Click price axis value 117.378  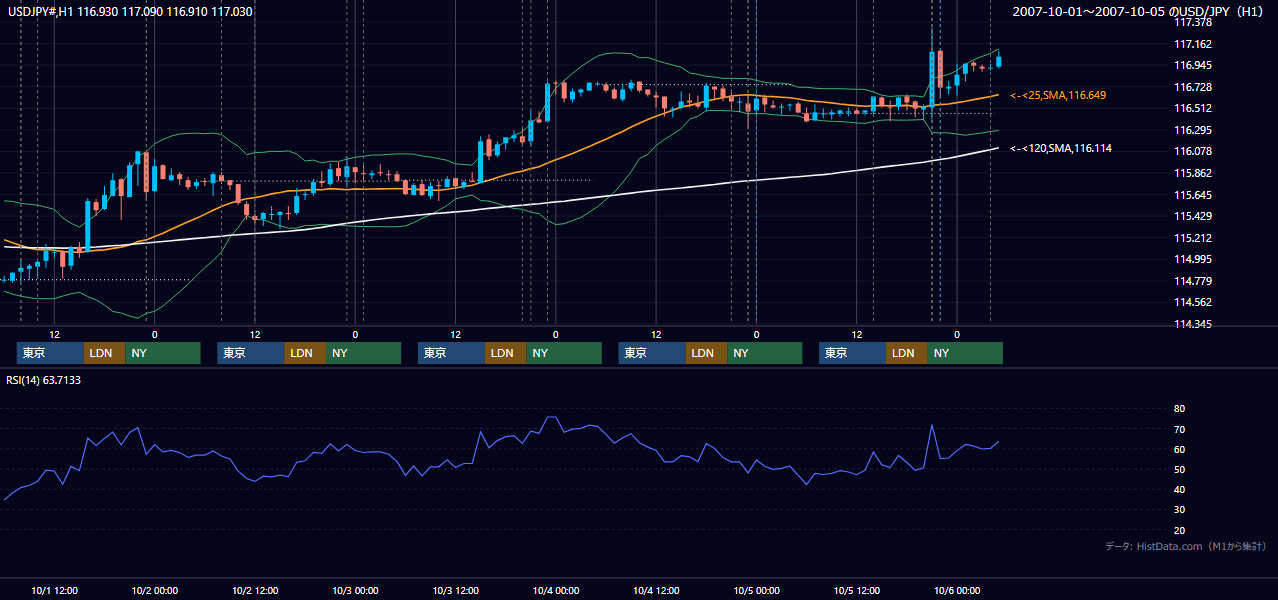1192,22
